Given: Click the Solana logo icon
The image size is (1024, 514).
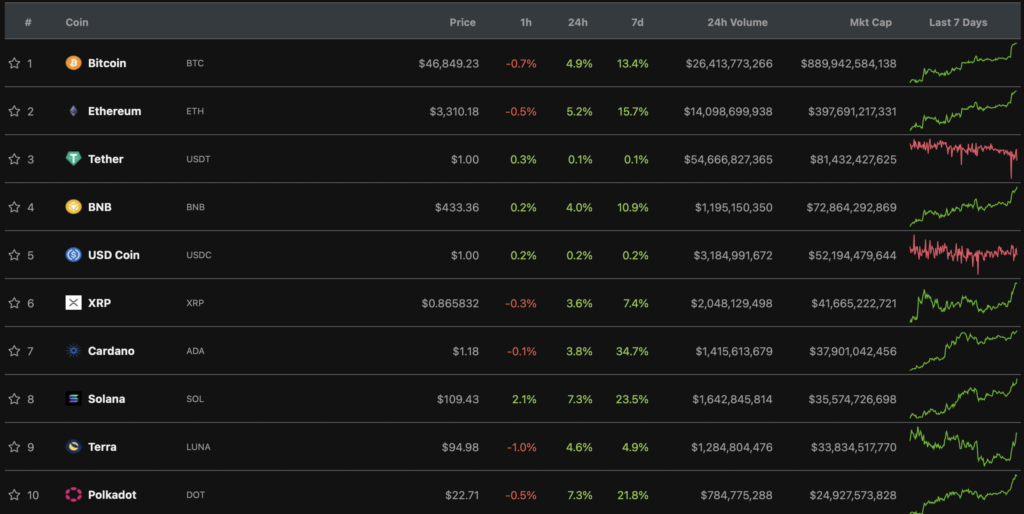Looking at the screenshot, I should (x=73, y=399).
